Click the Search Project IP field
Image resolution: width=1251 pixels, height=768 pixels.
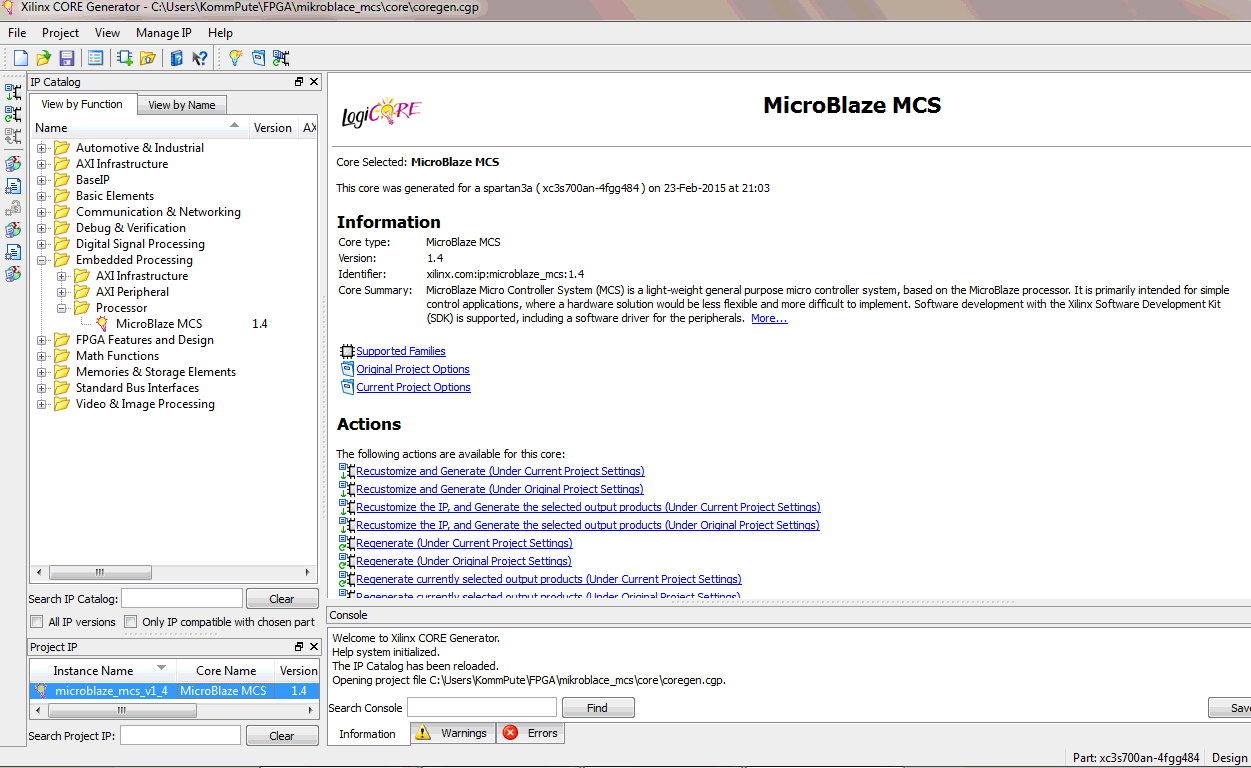click(180, 736)
